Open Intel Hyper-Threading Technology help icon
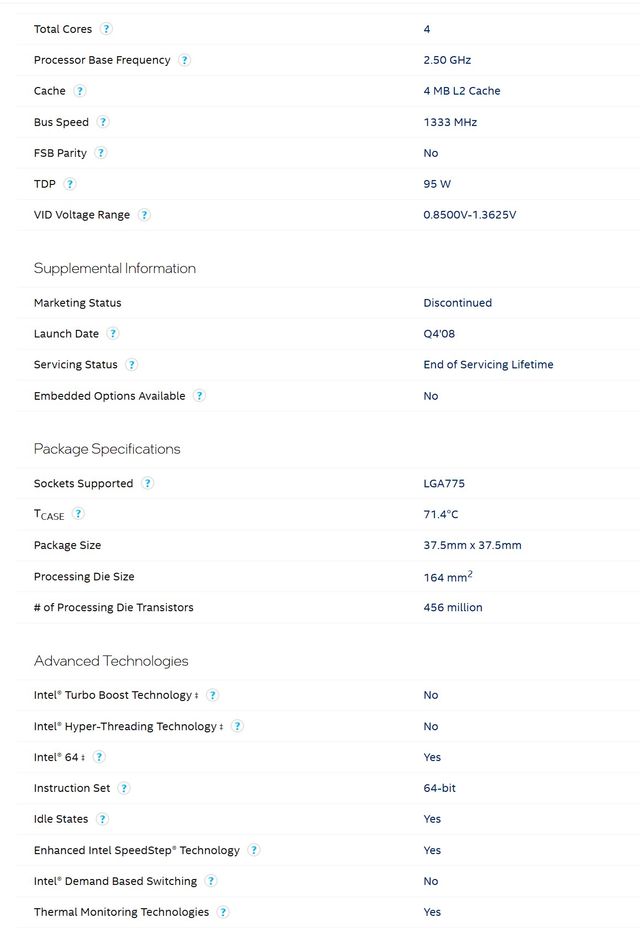The height and width of the screenshot is (940, 640). pos(237,726)
